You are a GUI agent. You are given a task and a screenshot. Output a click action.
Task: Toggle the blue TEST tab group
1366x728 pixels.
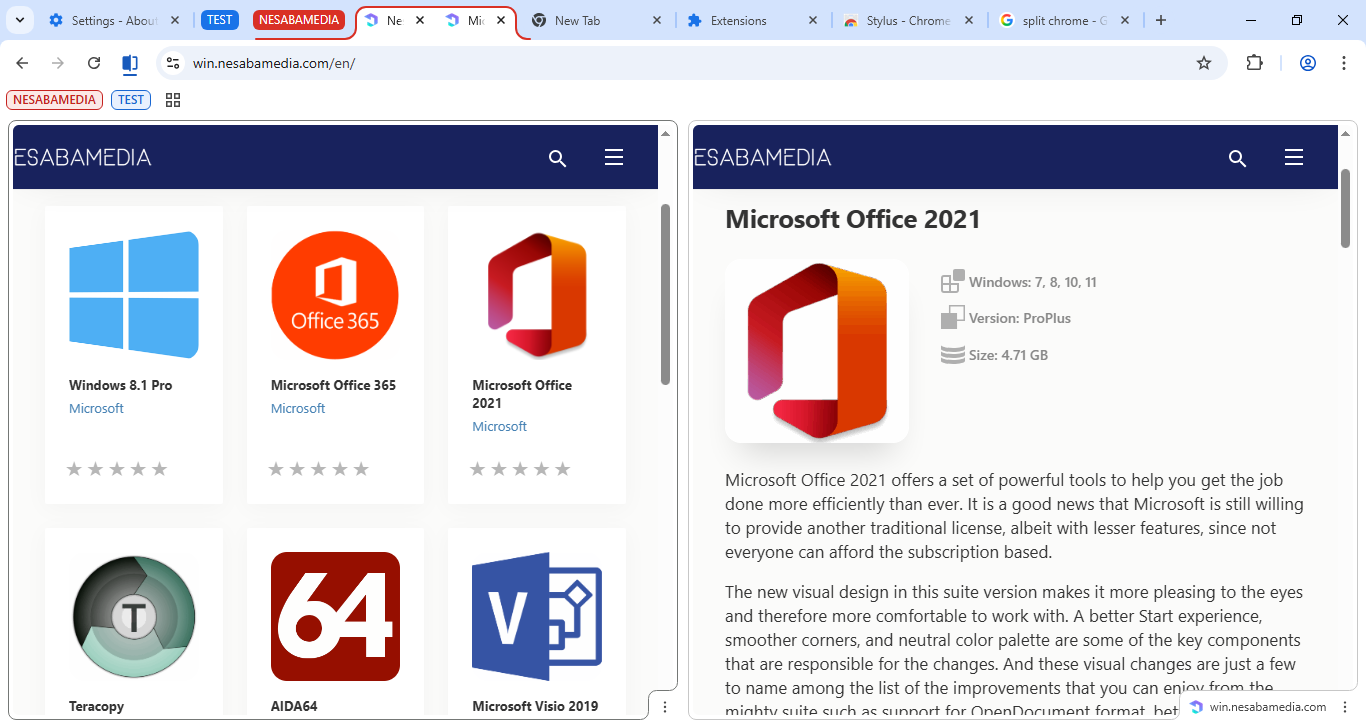tap(220, 20)
